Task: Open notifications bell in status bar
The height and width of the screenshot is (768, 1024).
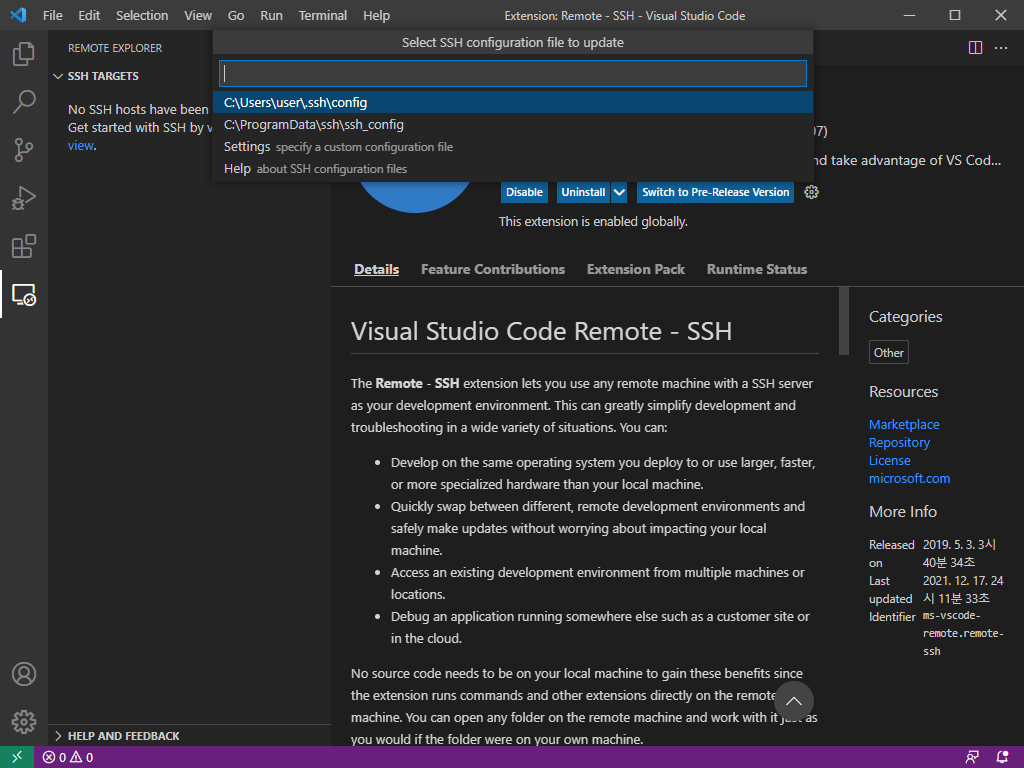Action: click(x=1002, y=758)
